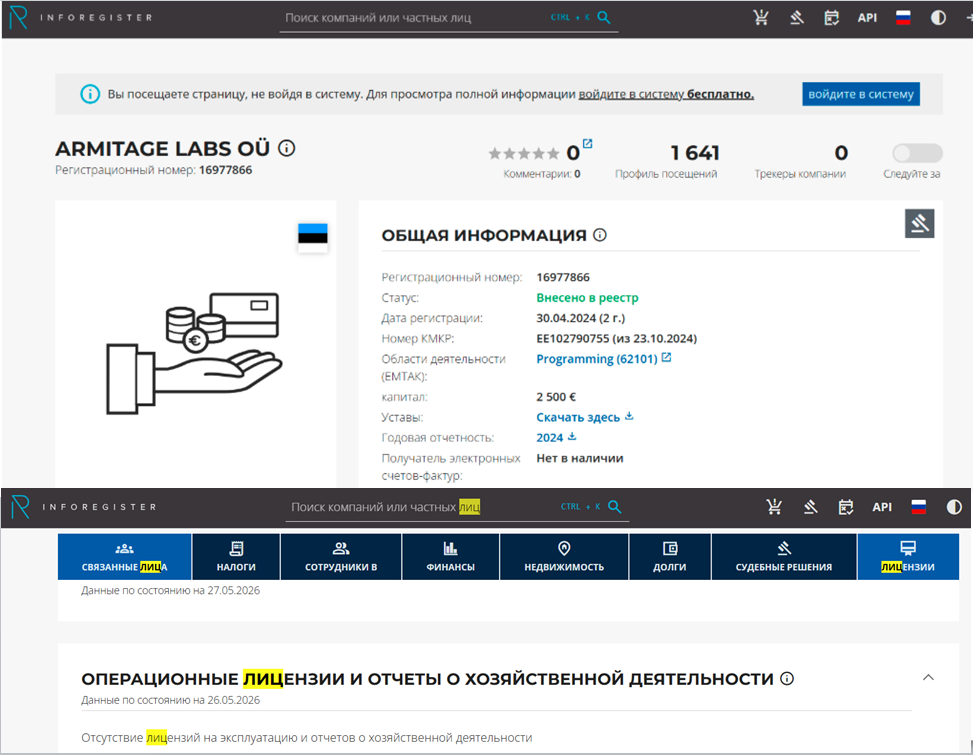Open the НЕДВИЖИМОСТЬ tab
Viewport: 973px width, 755px height.
click(564, 556)
